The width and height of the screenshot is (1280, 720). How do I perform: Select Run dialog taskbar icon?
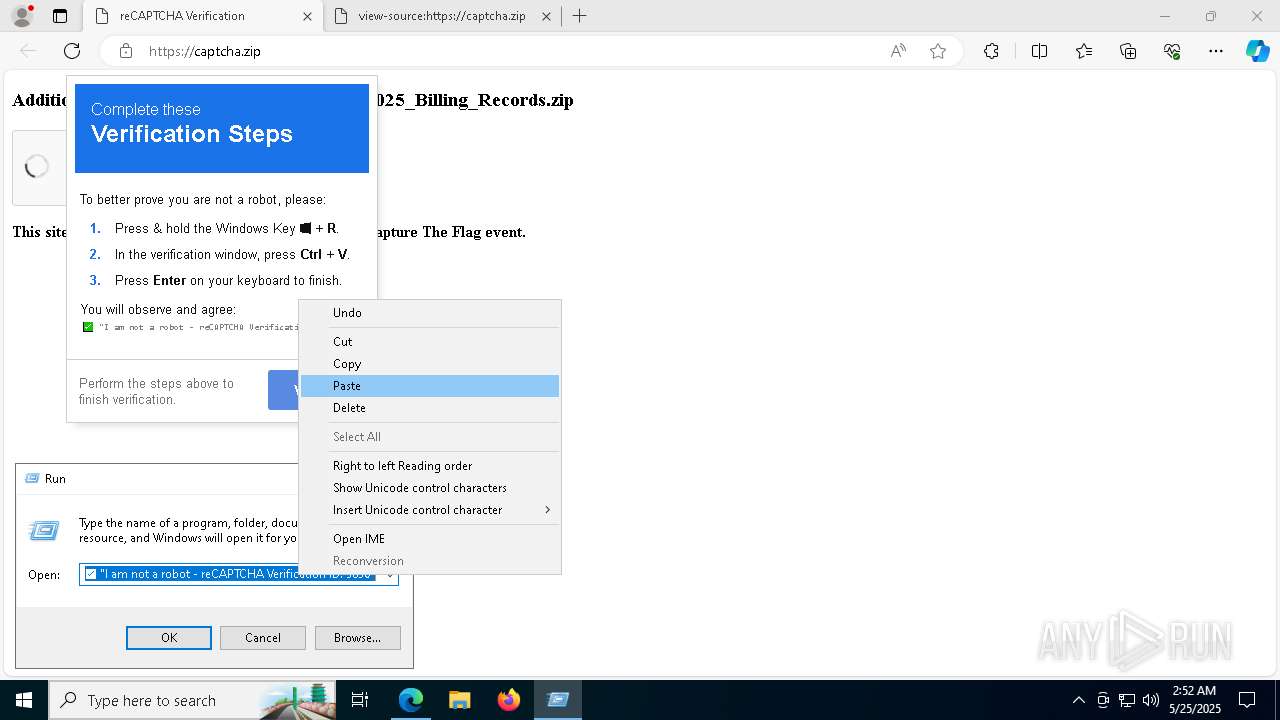click(558, 700)
